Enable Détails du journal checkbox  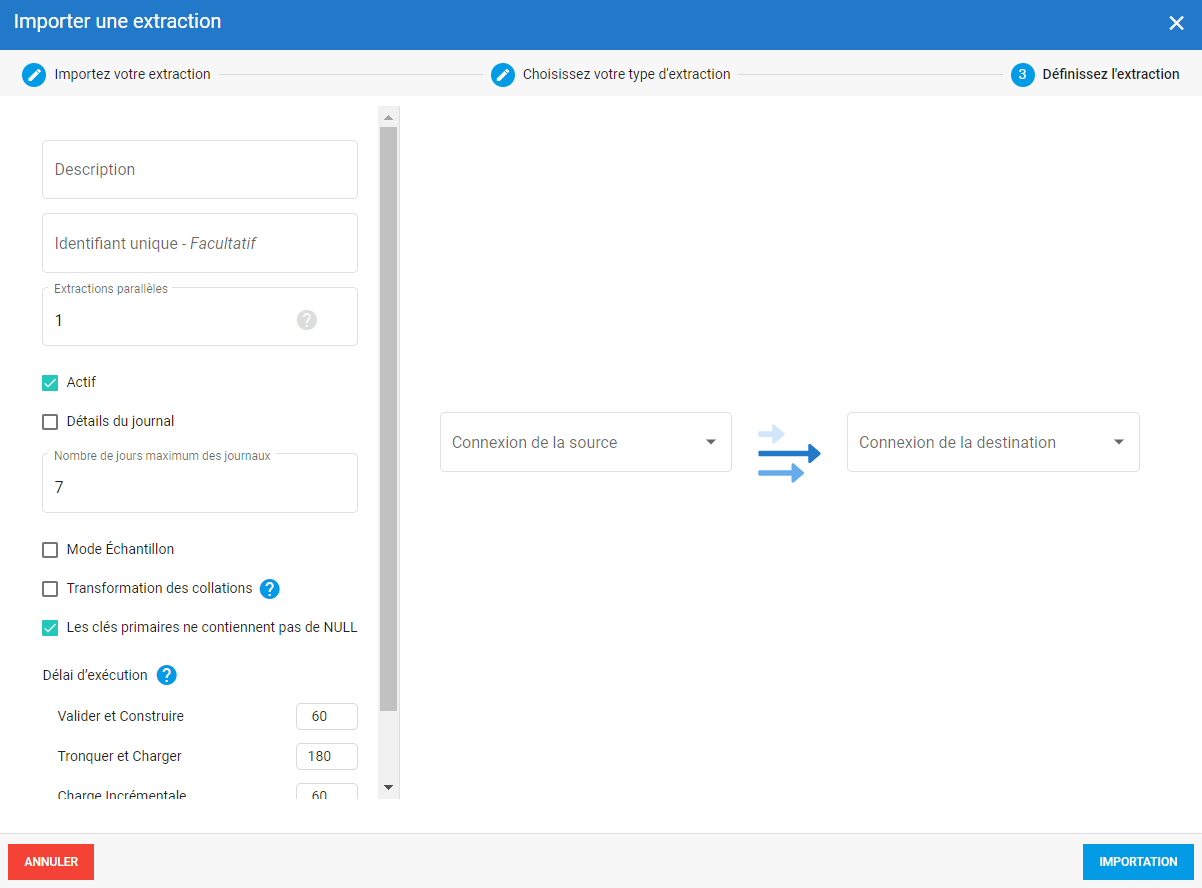click(50, 422)
